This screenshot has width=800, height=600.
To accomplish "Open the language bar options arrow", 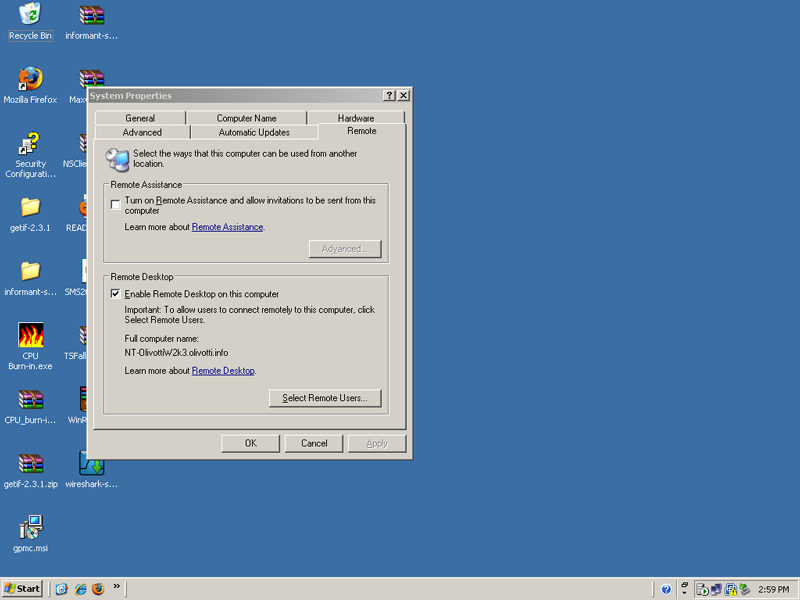I will coord(684,593).
